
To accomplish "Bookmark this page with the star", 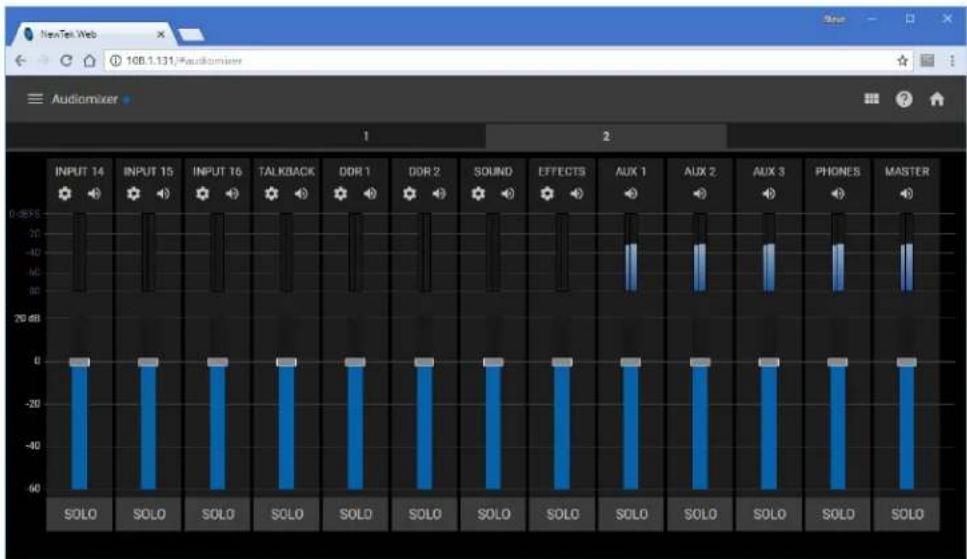I will point(902,60).
